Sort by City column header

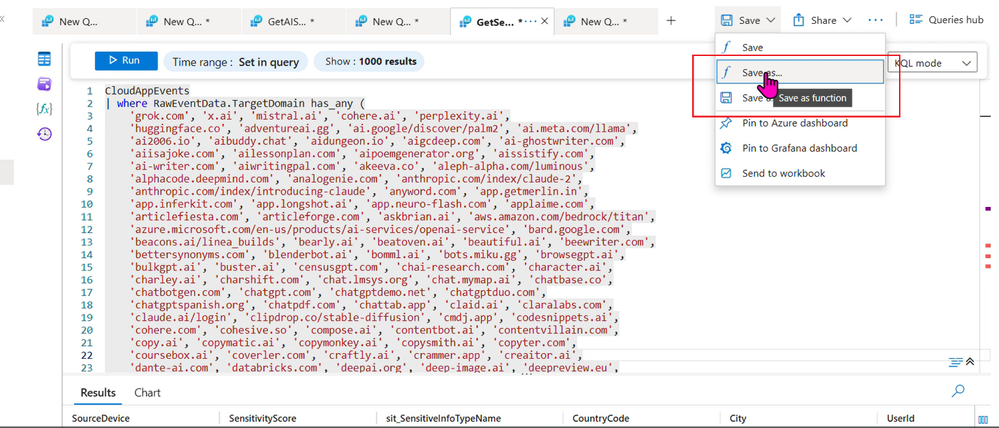pos(738,418)
